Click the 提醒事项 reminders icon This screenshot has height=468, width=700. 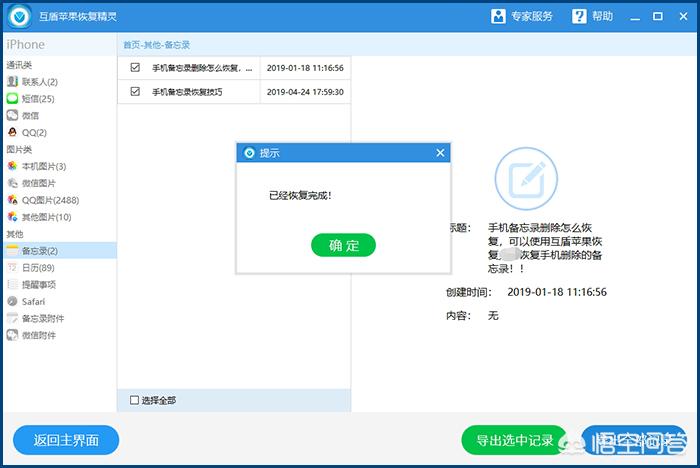coord(12,284)
